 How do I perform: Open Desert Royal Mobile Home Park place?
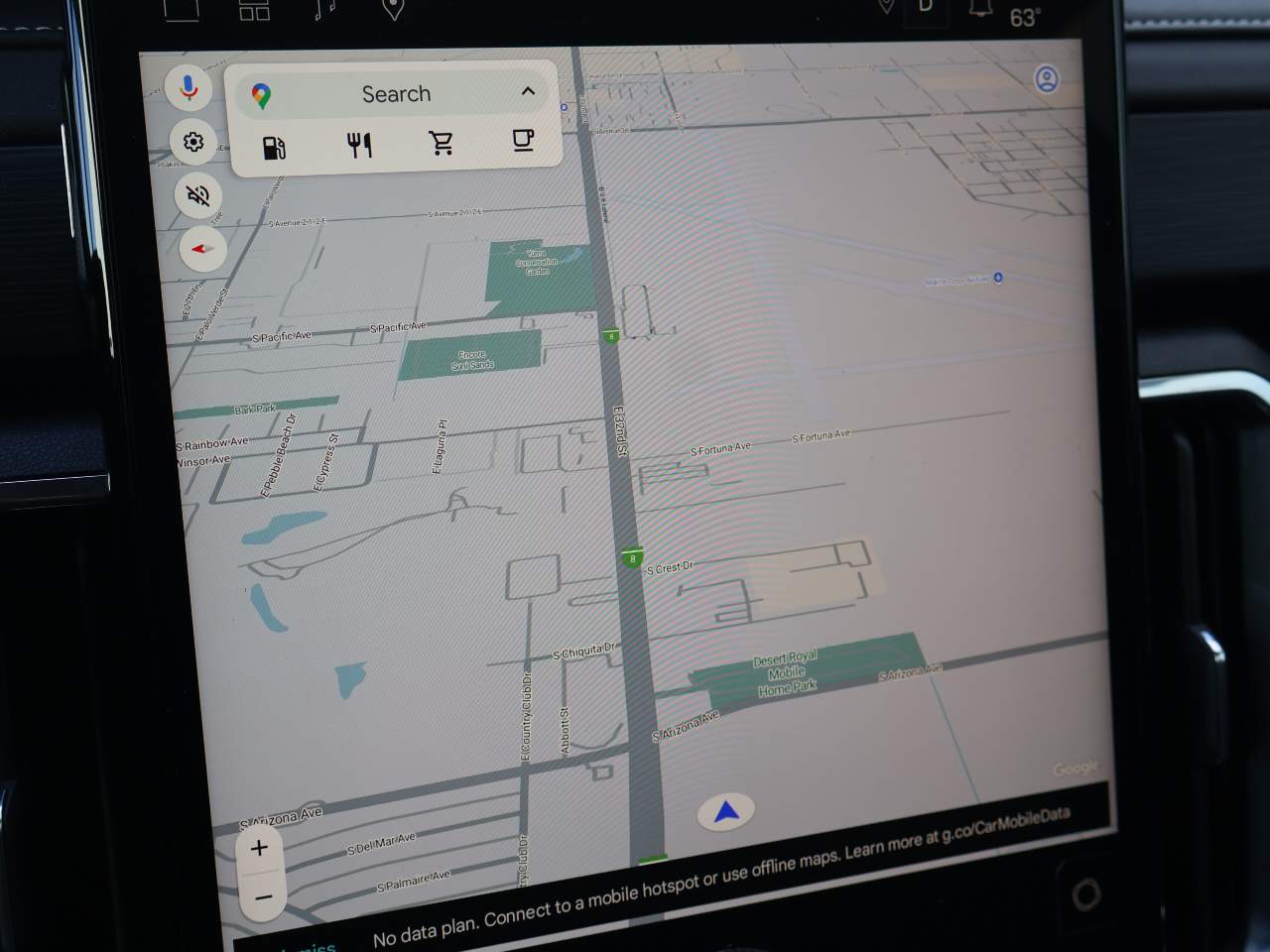[x=786, y=673]
